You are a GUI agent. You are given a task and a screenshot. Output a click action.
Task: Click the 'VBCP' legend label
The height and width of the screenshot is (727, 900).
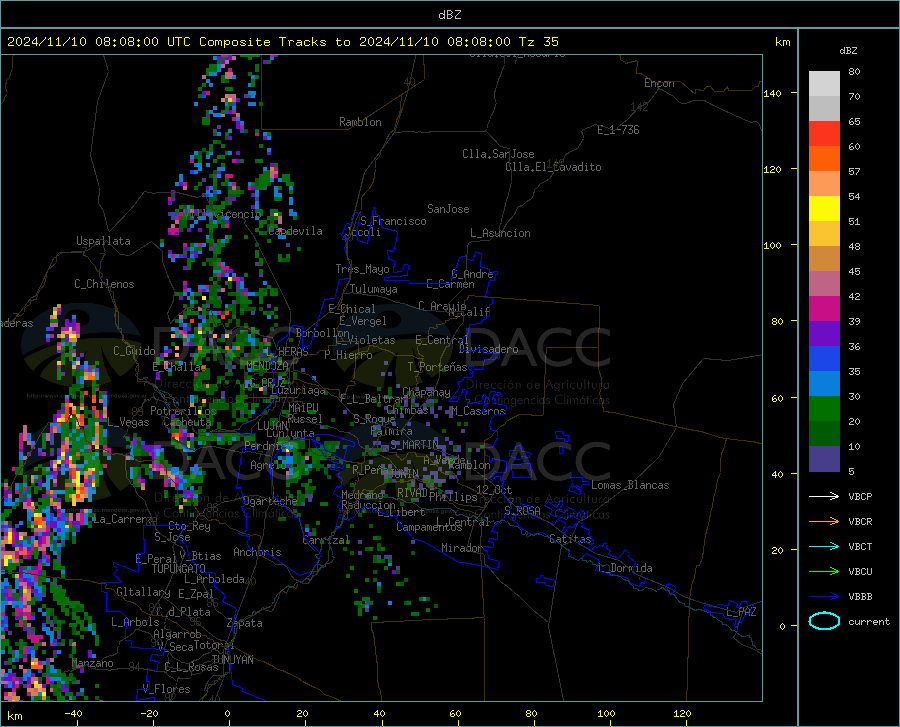(x=860, y=496)
